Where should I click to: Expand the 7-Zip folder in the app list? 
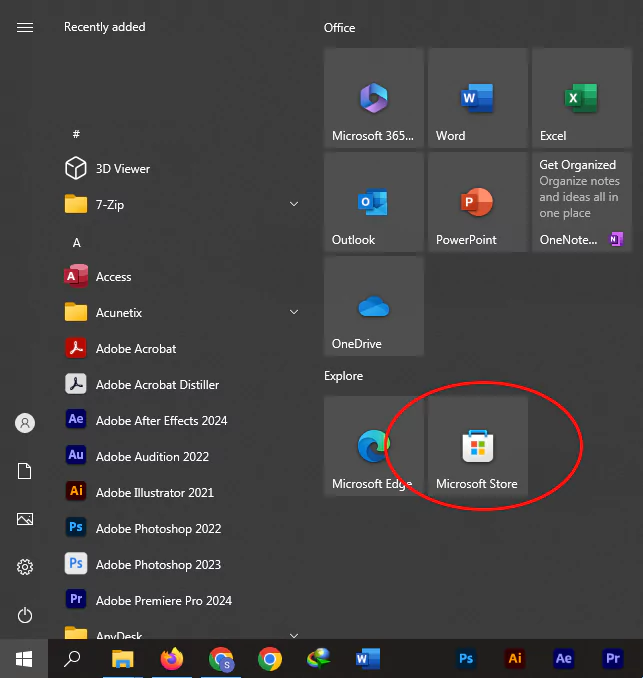[x=294, y=204]
